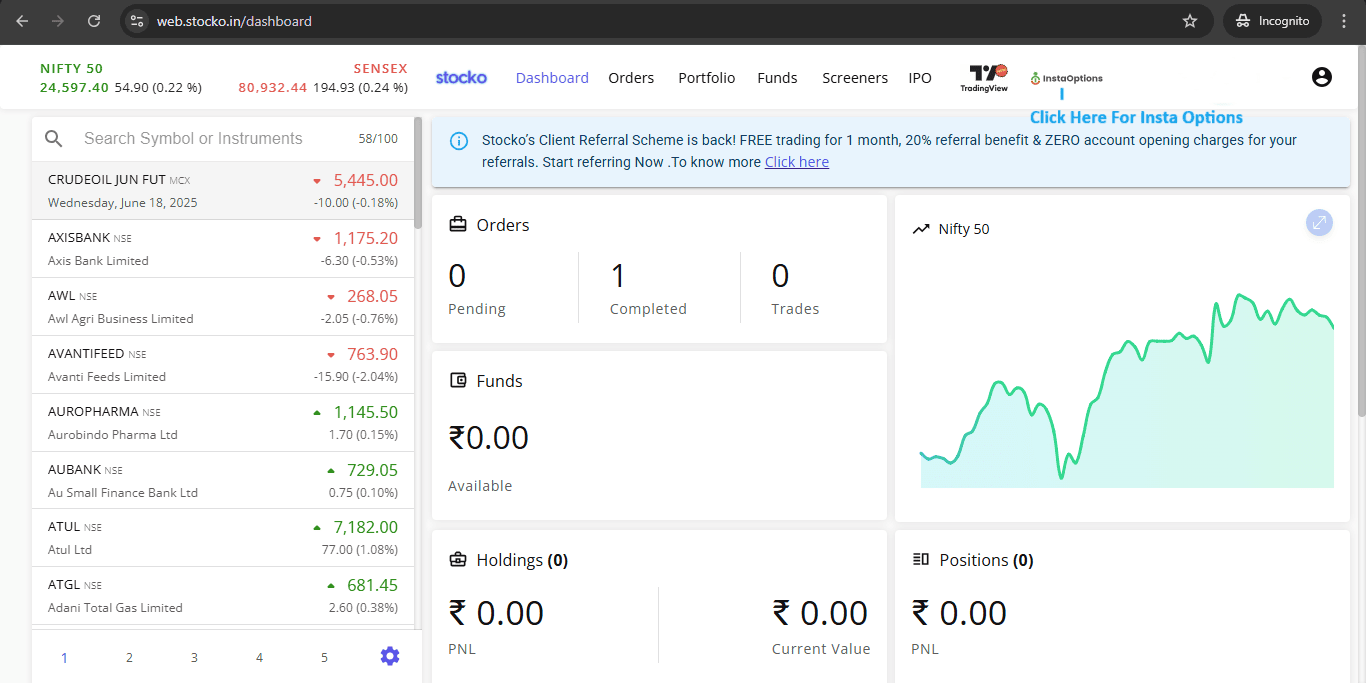Screen dimensions: 1366x683
Task: Bookmark this page with the star icon
Action: (x=1190, y=21)
